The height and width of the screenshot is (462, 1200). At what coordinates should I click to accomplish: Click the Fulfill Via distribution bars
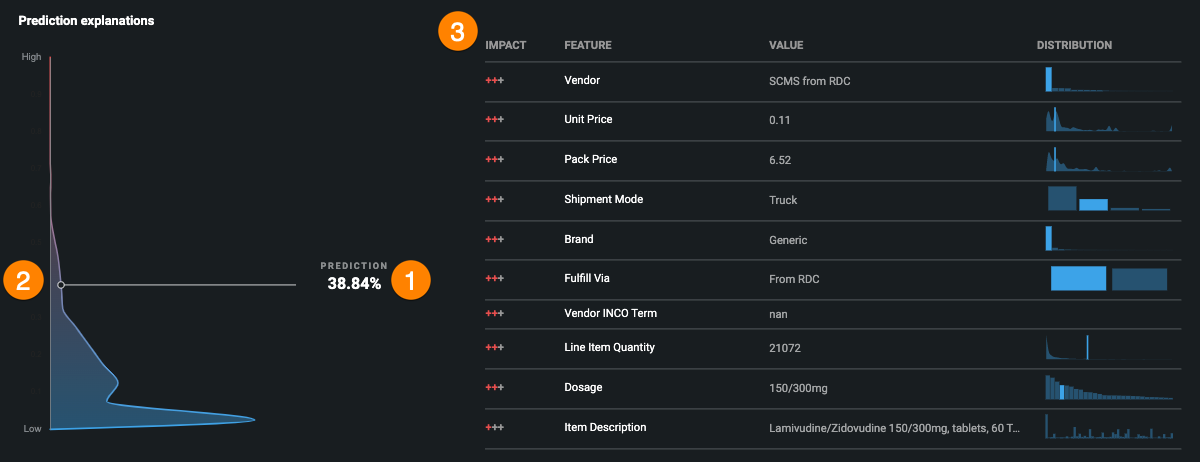(x=1108, y=278)
